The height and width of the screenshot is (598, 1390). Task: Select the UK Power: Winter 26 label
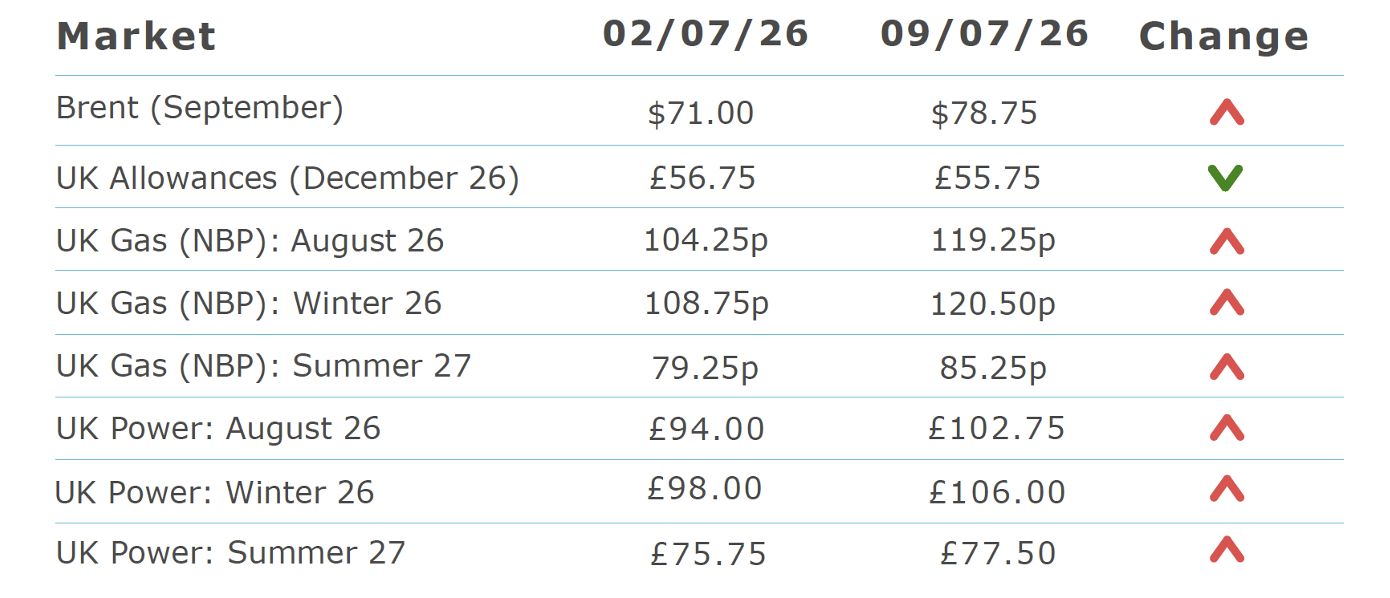tap(215, 493)
